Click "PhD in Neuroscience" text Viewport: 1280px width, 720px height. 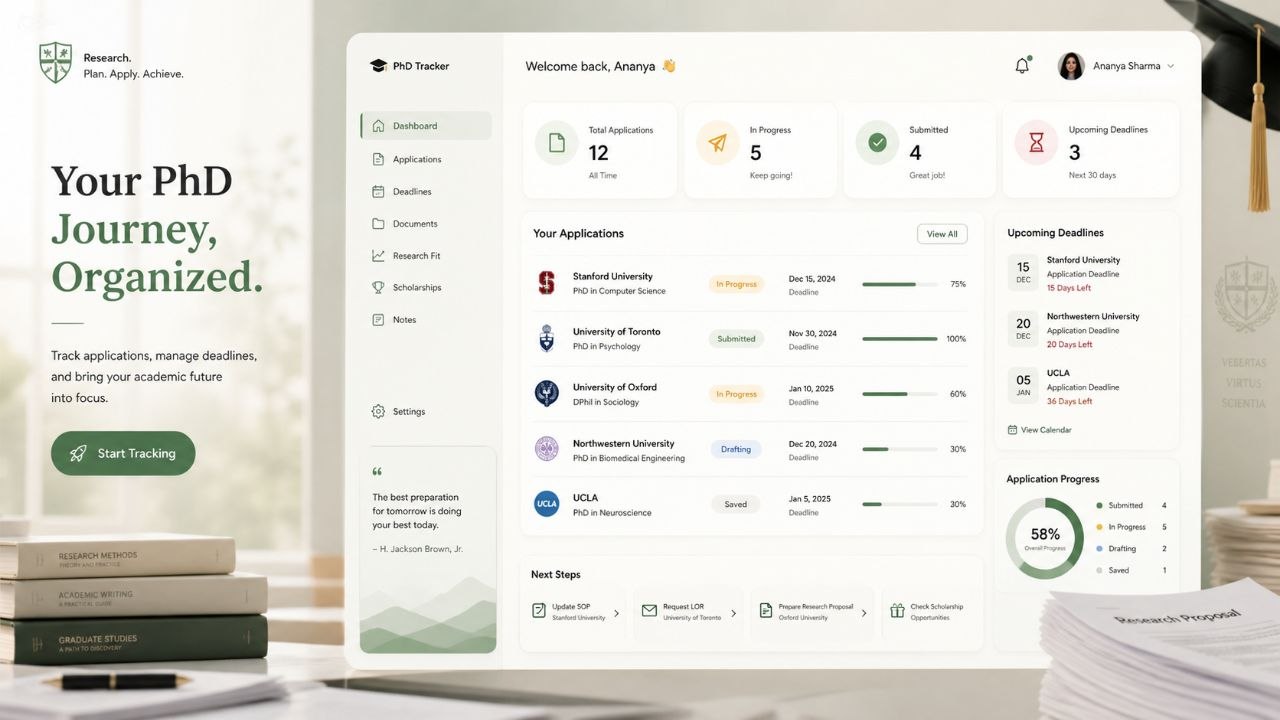[x=612, y=513]
